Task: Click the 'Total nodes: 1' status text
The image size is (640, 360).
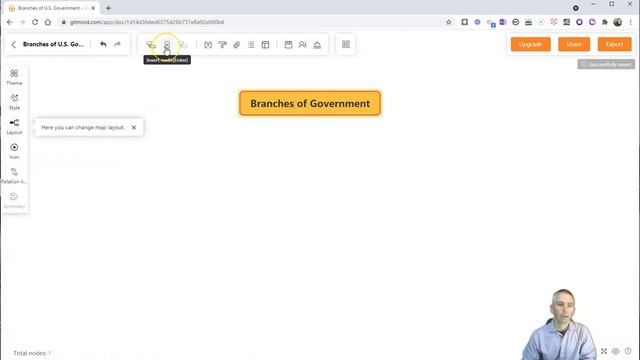Action: (x=32, y=353)
